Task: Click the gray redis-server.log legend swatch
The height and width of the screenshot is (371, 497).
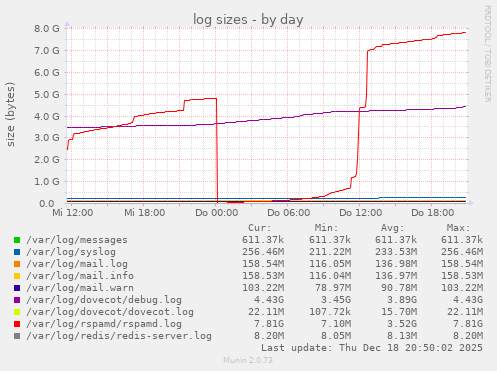Action: point(17,336)
